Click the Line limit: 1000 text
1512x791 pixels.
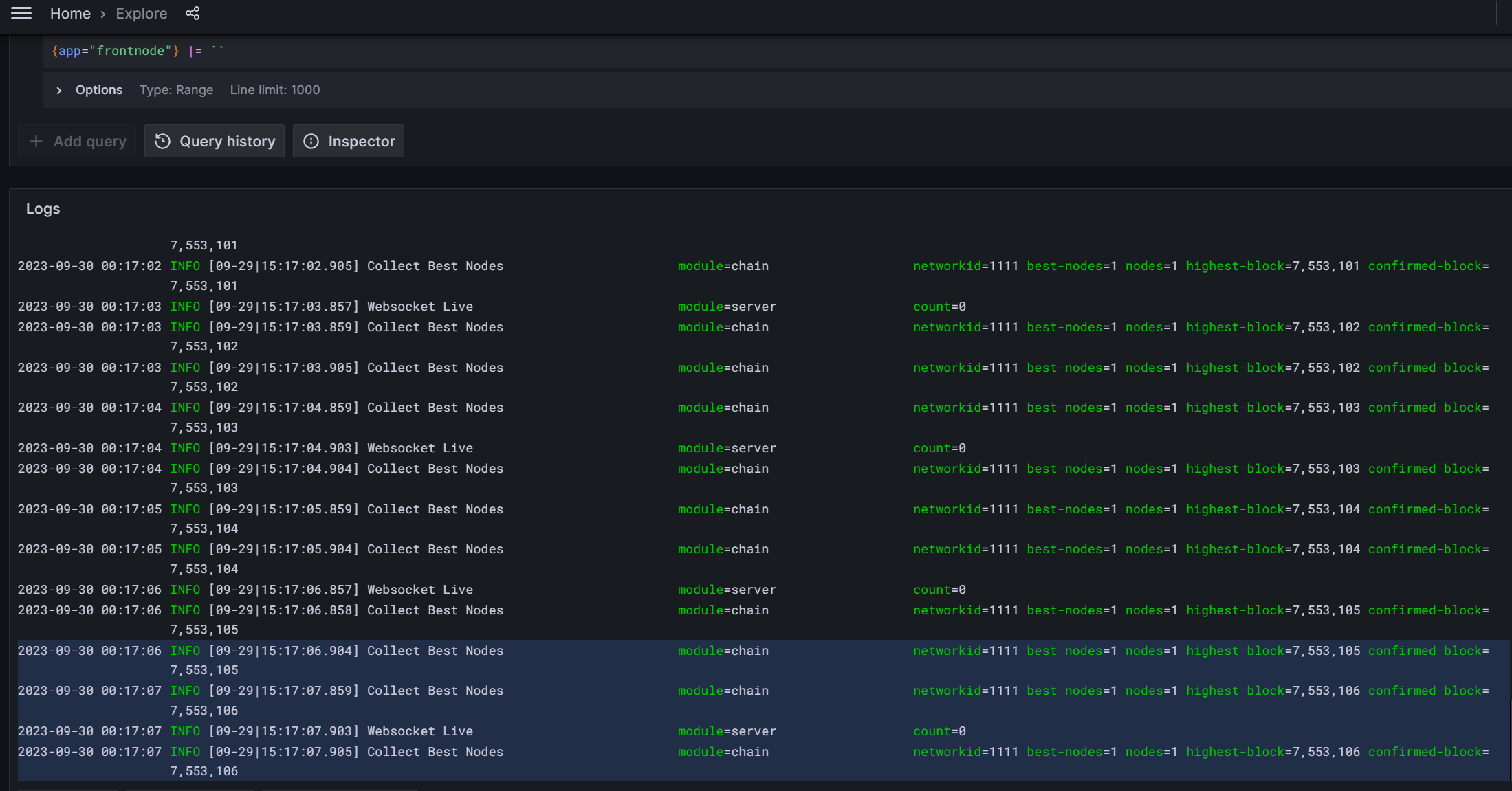[274, 90]
